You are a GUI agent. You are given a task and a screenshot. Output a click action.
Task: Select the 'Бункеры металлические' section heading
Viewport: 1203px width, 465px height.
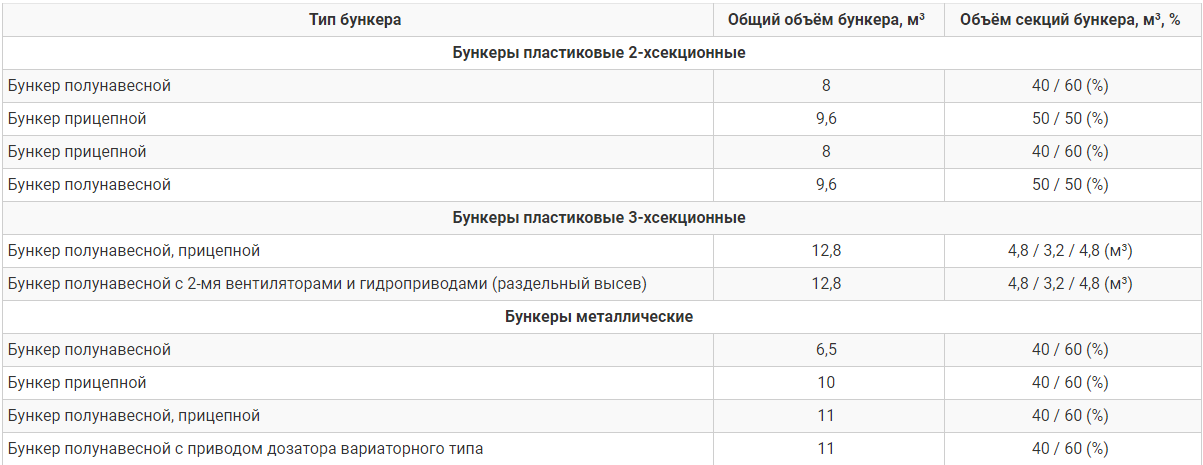[x=599, y=317]
